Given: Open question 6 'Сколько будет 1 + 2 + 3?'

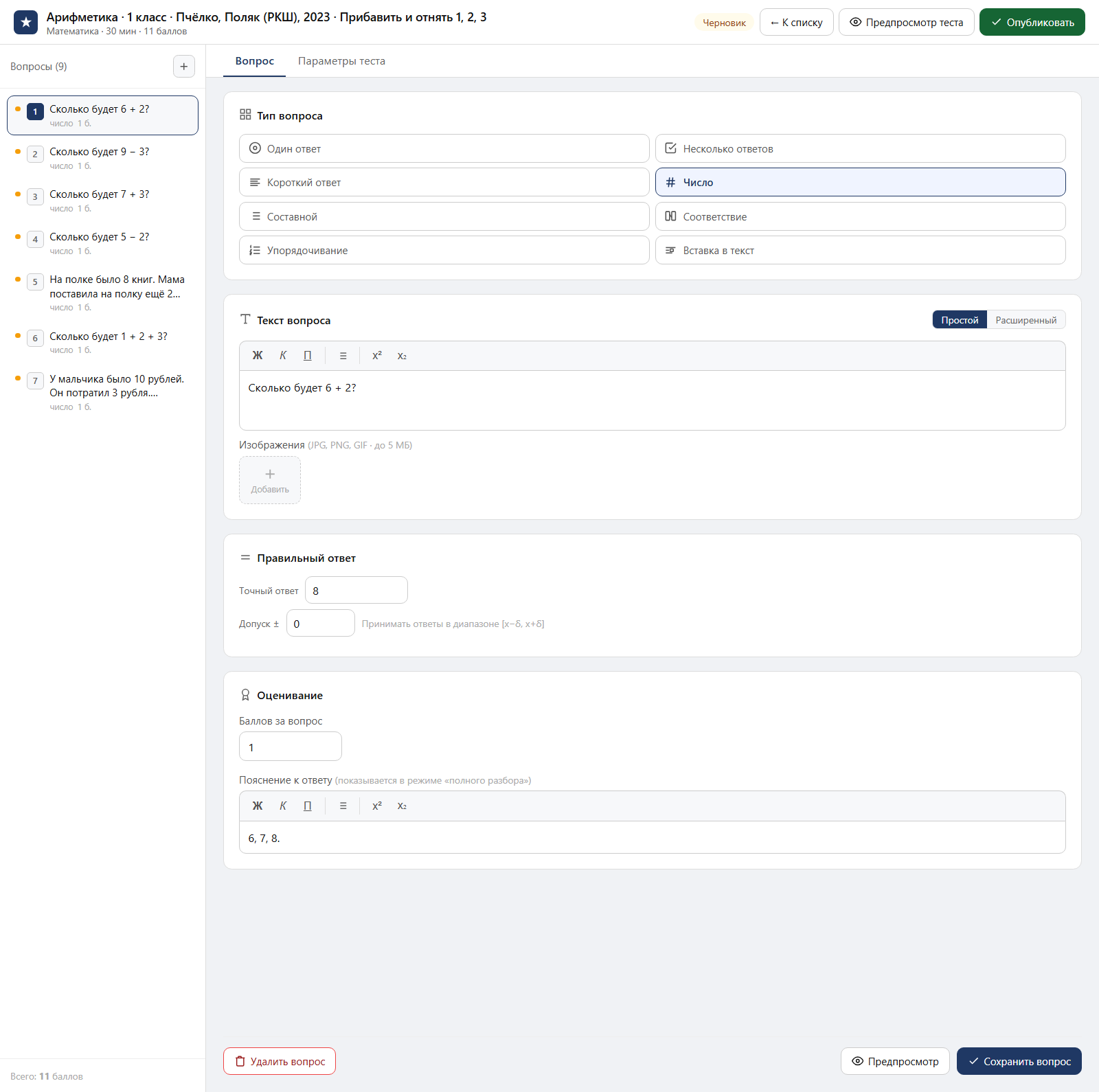Looking at the screenshot, I should pyautogui.click(x=102, y=343).
